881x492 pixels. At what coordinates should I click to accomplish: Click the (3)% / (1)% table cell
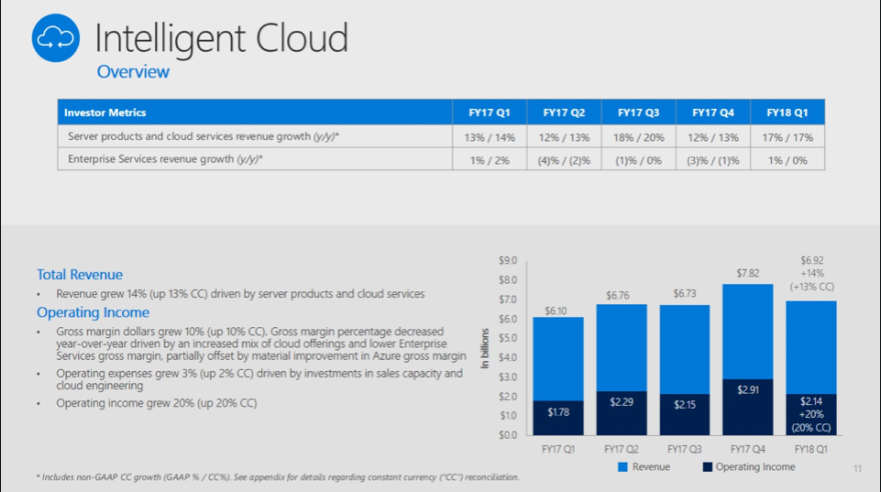714,159
